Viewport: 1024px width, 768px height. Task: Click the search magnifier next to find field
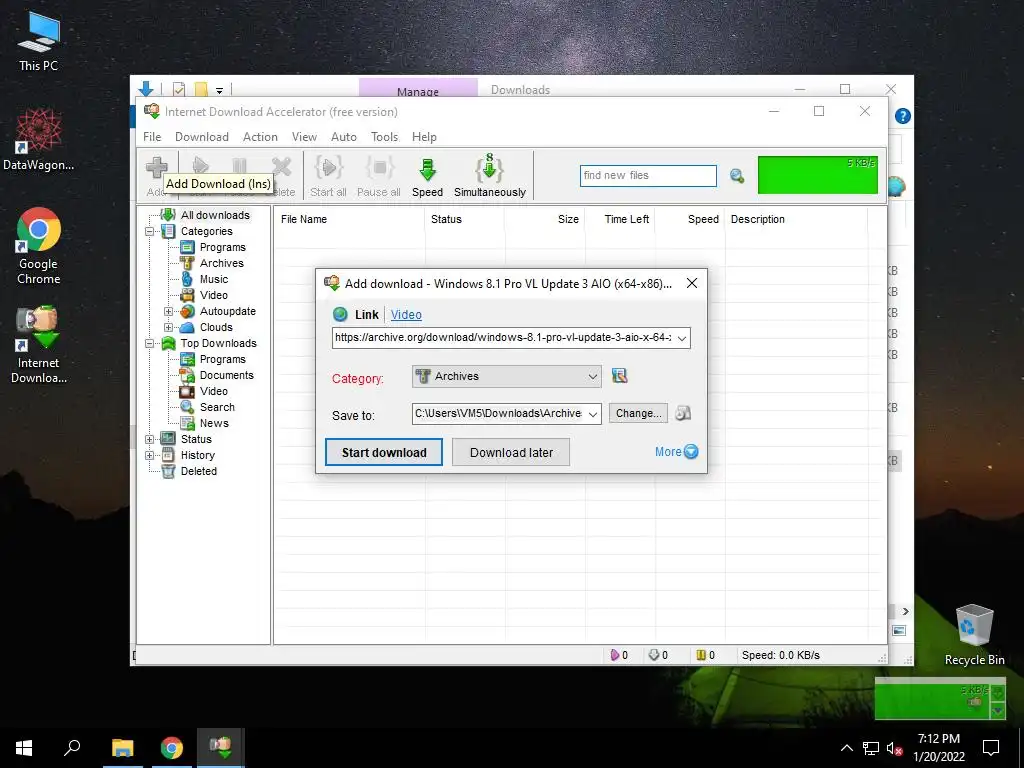click(x=737, y=176)
